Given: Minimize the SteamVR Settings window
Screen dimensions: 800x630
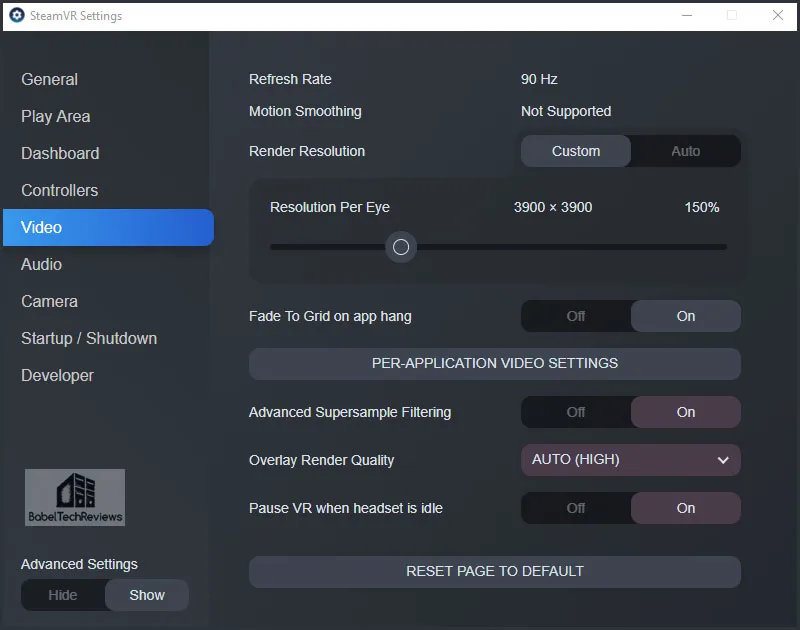Looking at the screenshot, I should click(687, 15).
